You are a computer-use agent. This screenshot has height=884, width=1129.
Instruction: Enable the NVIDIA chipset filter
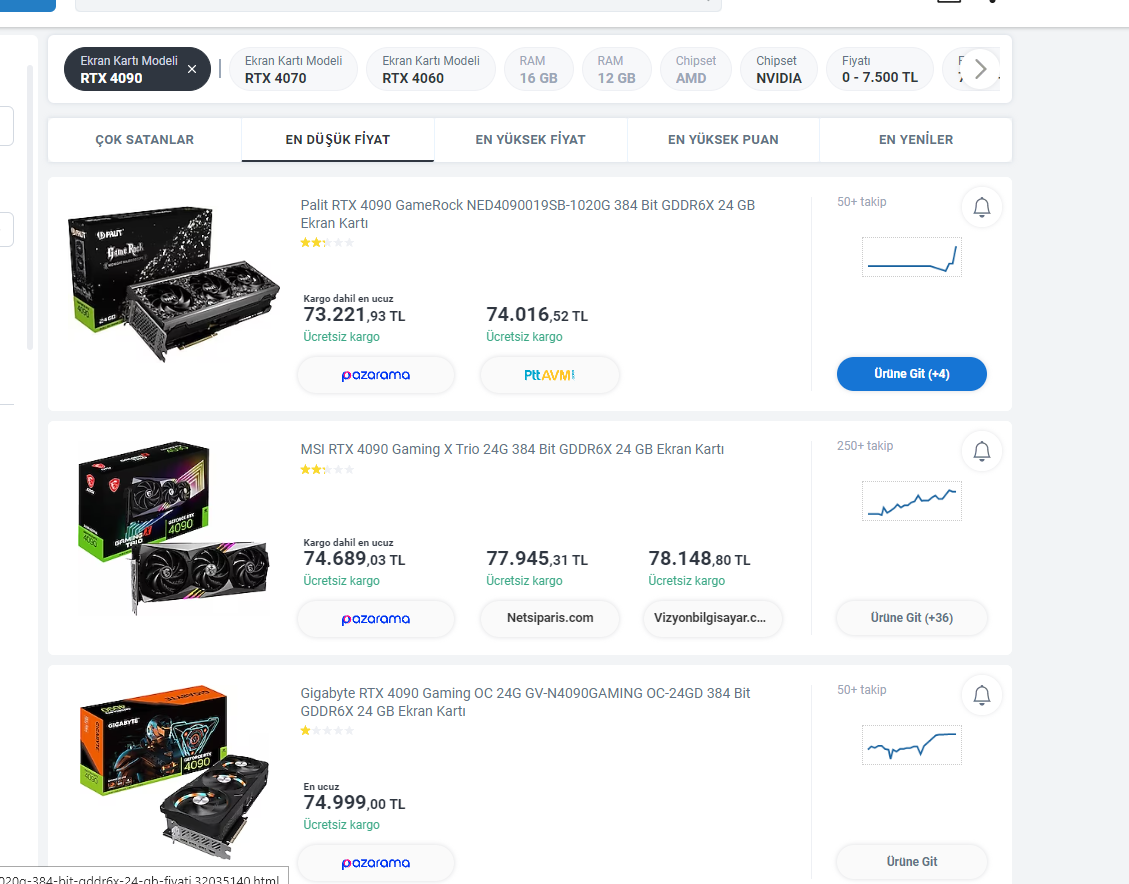coord(779,70)
